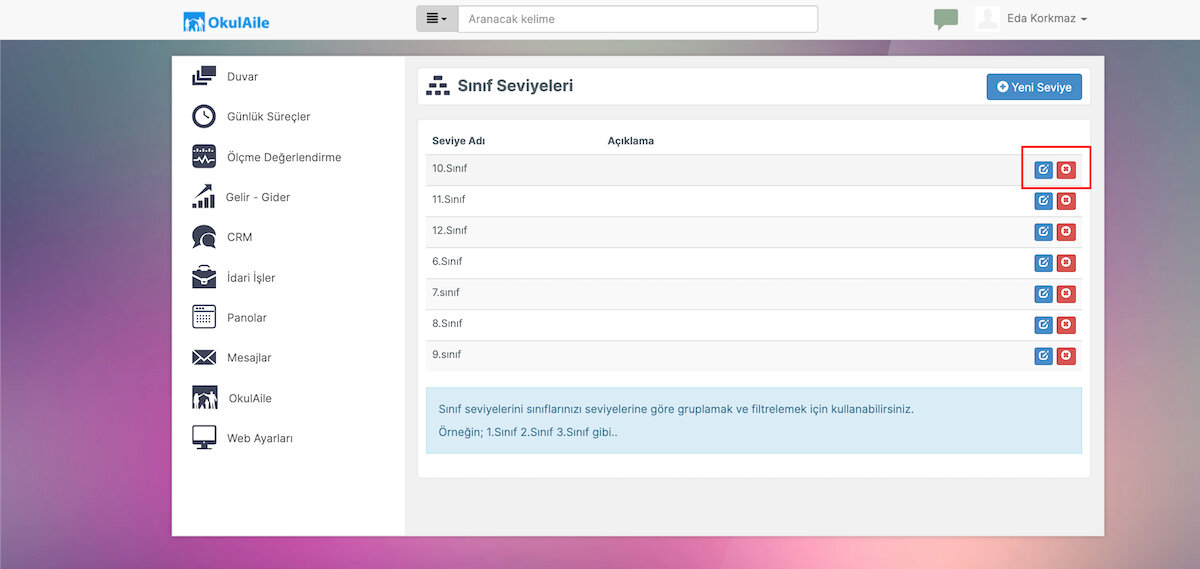Image resolution: width=1200 pixels, height=569 pixels.
Task: Click the Sınıf Seviyeleri hierarchy icon
Action: tap(438, 86)
